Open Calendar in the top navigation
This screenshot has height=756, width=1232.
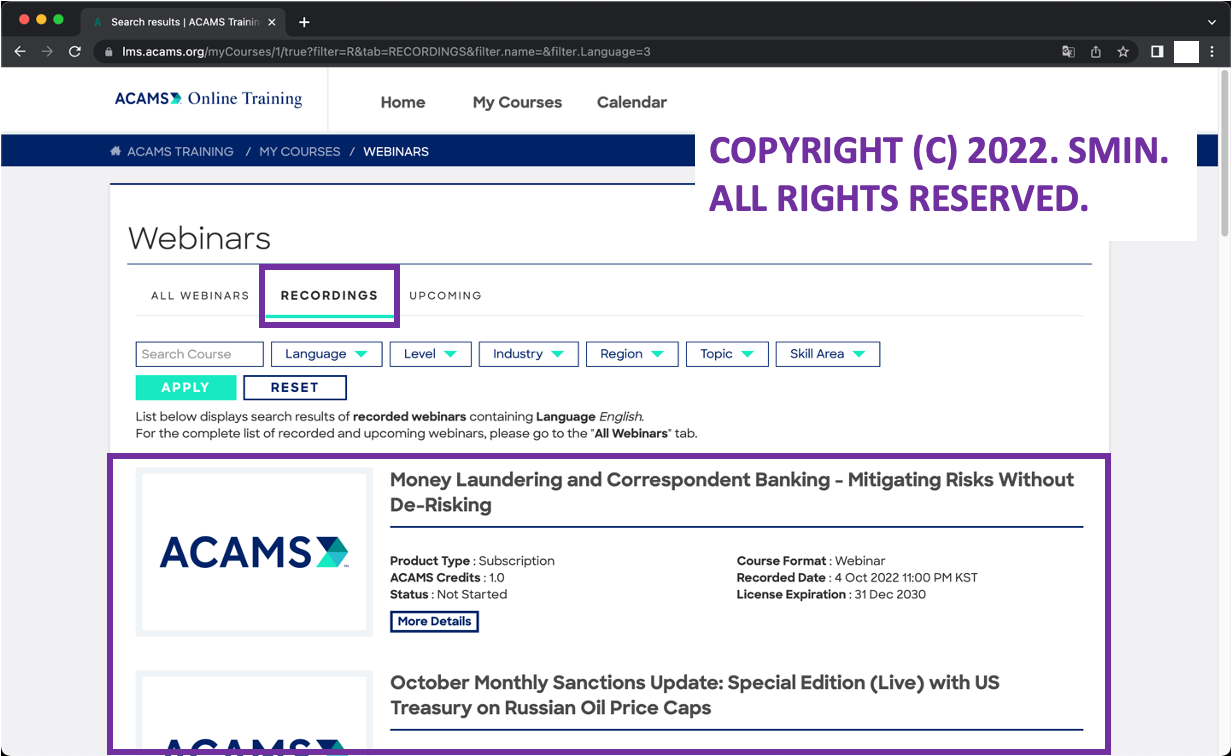pos(632,102)
